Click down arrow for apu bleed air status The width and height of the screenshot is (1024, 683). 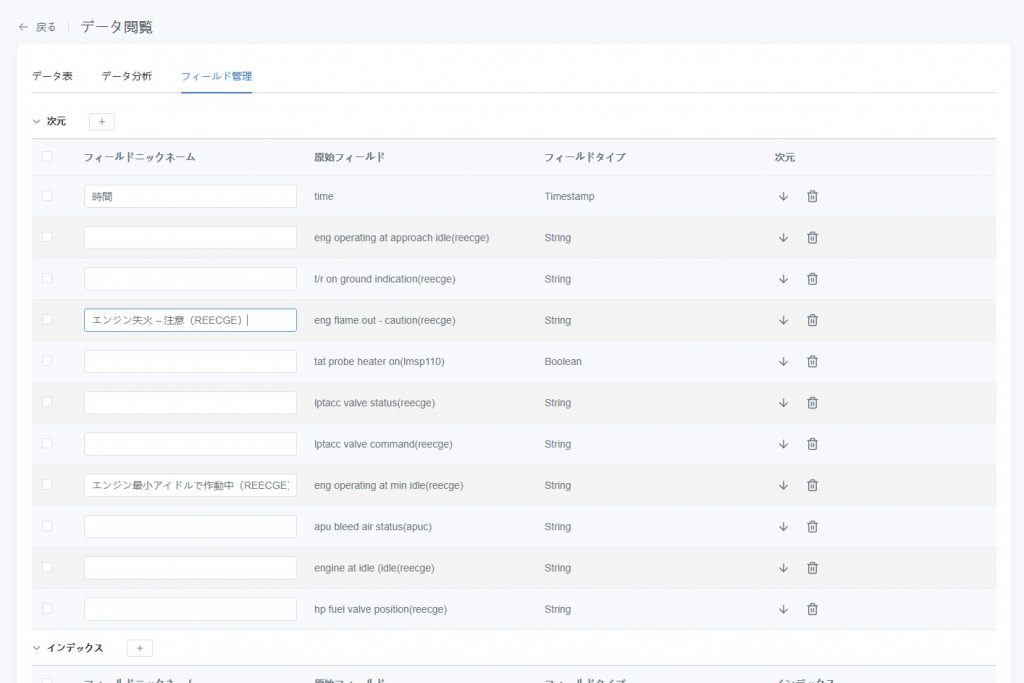pyautogui.click(x=783, y=527)
